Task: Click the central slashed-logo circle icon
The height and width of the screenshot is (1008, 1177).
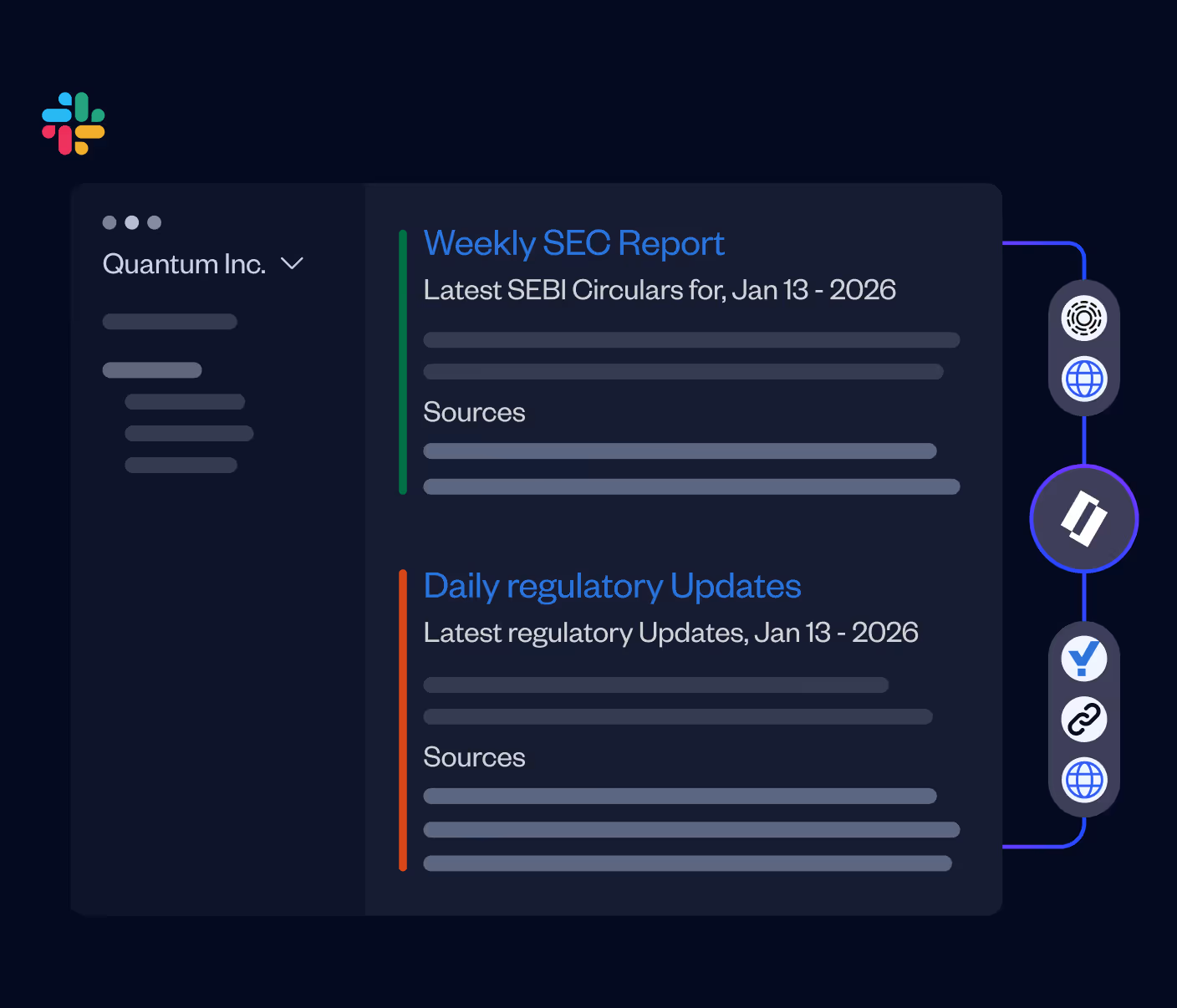Action: click(x=1084, y=519)
